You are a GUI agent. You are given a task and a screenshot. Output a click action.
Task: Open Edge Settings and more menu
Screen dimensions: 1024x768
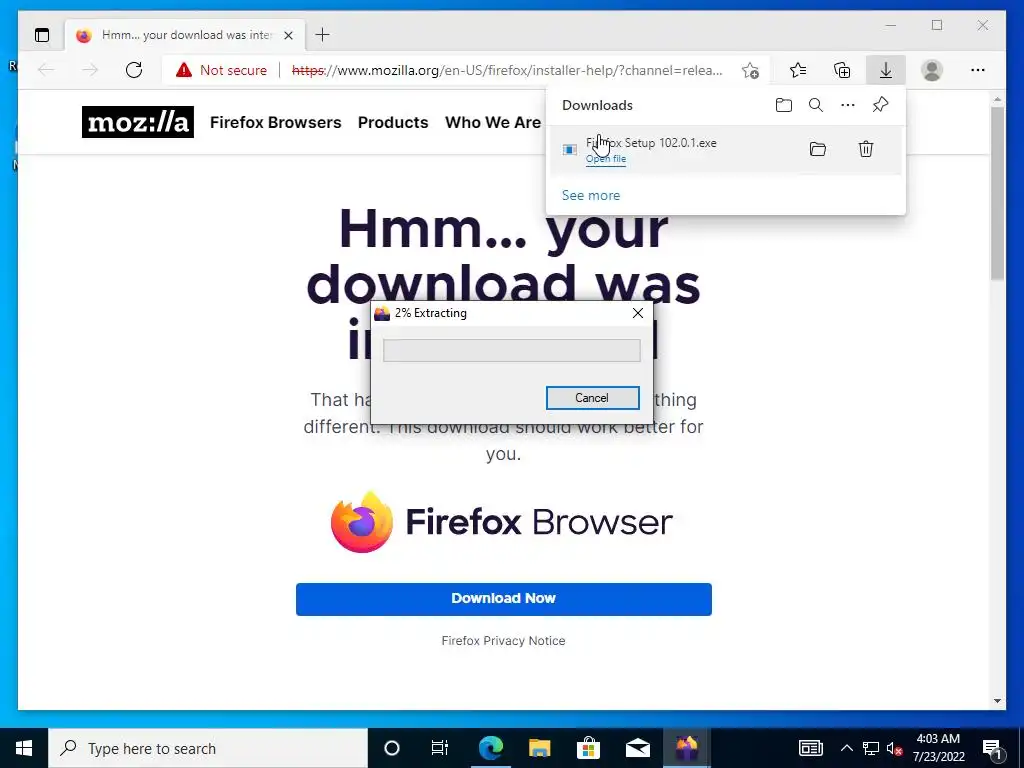(x=978, y=70)
